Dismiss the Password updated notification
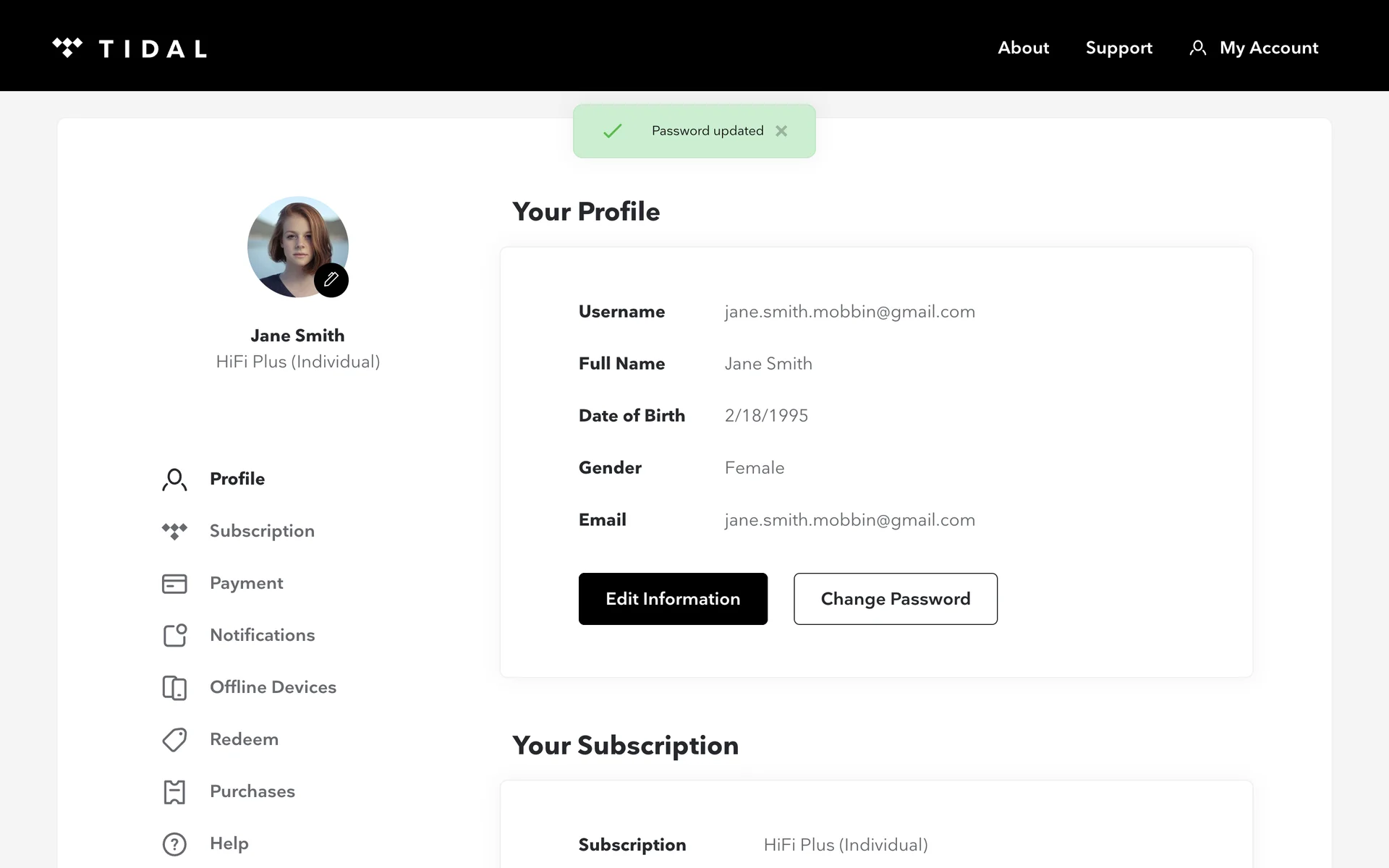 pyautogui.click(x=781, y=131)
